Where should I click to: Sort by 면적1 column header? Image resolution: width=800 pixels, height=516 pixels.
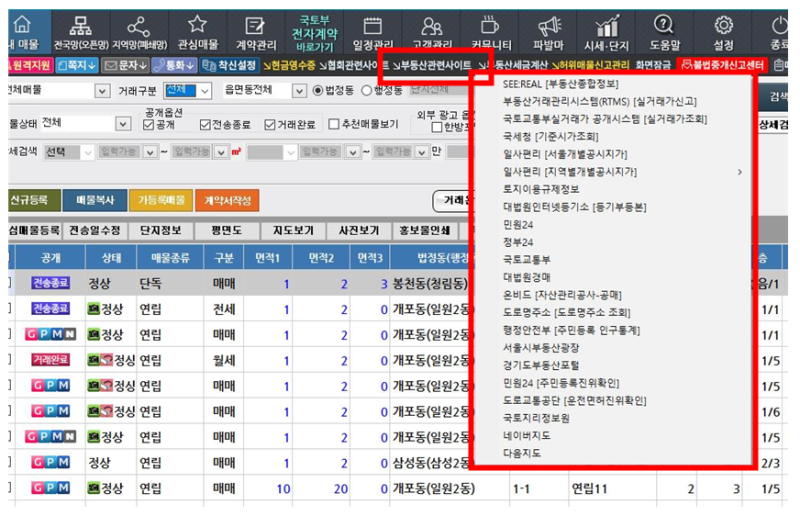(268, 258)
